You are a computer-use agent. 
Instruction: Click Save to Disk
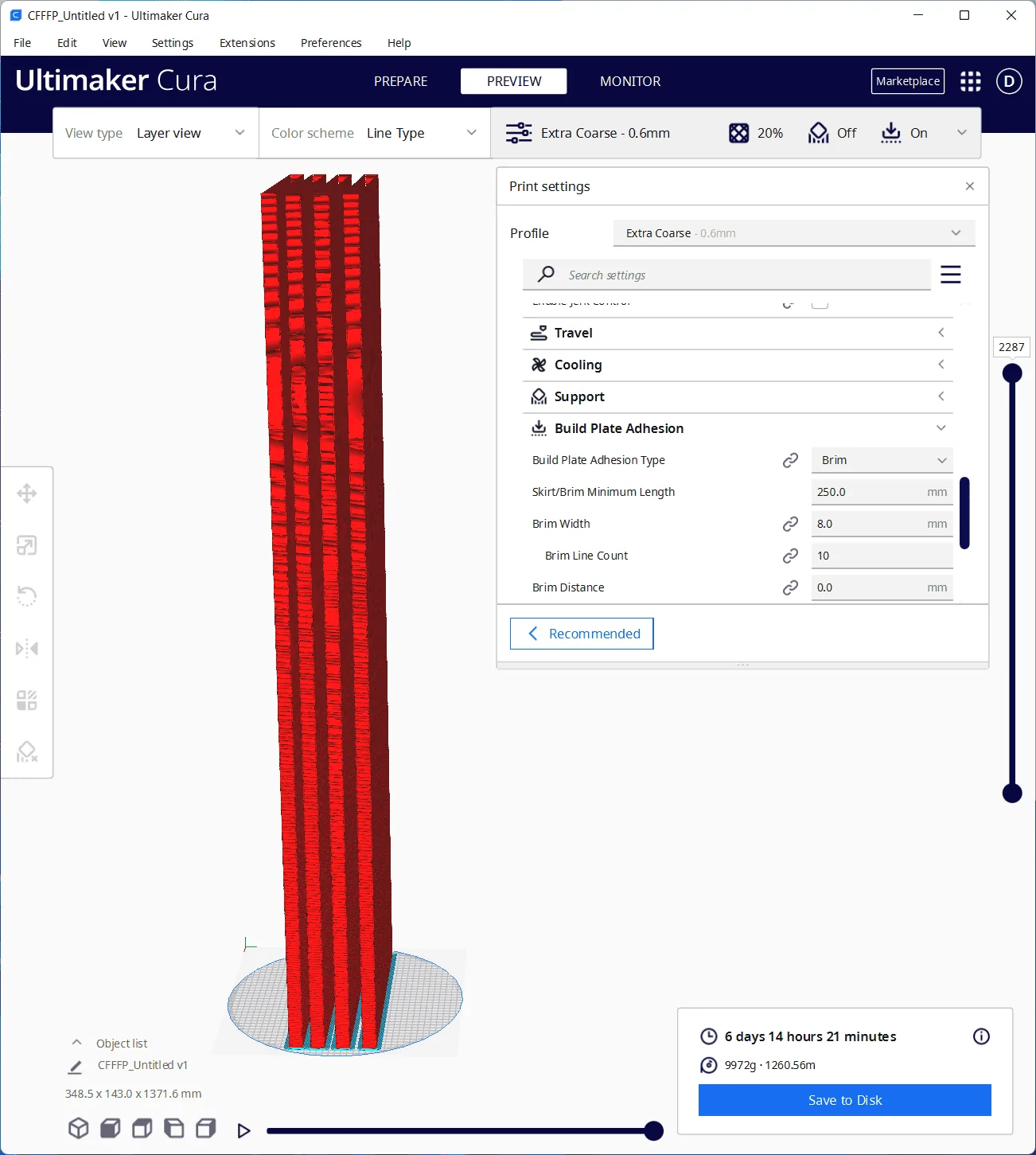pos(845,1100)
